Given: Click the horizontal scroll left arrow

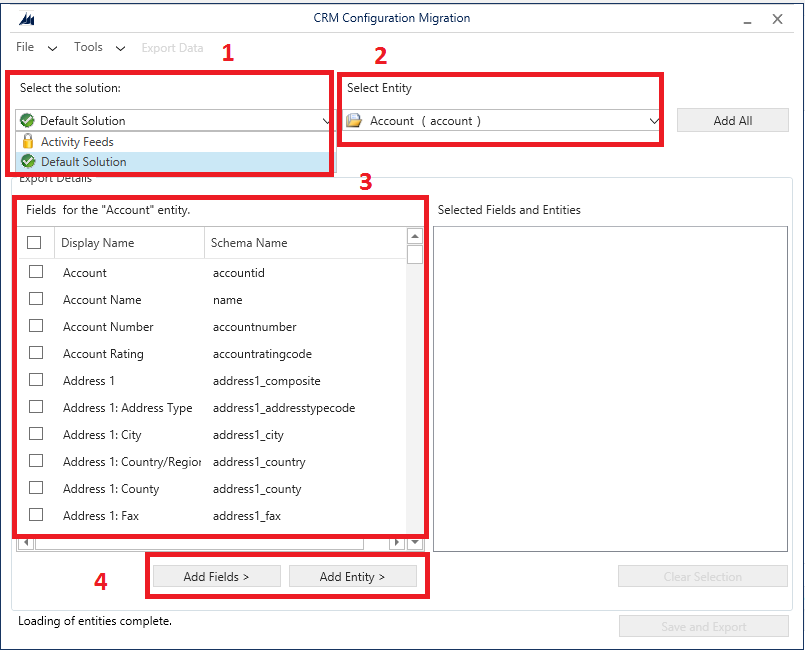Looking at the screenshot, I should [25, 542].
